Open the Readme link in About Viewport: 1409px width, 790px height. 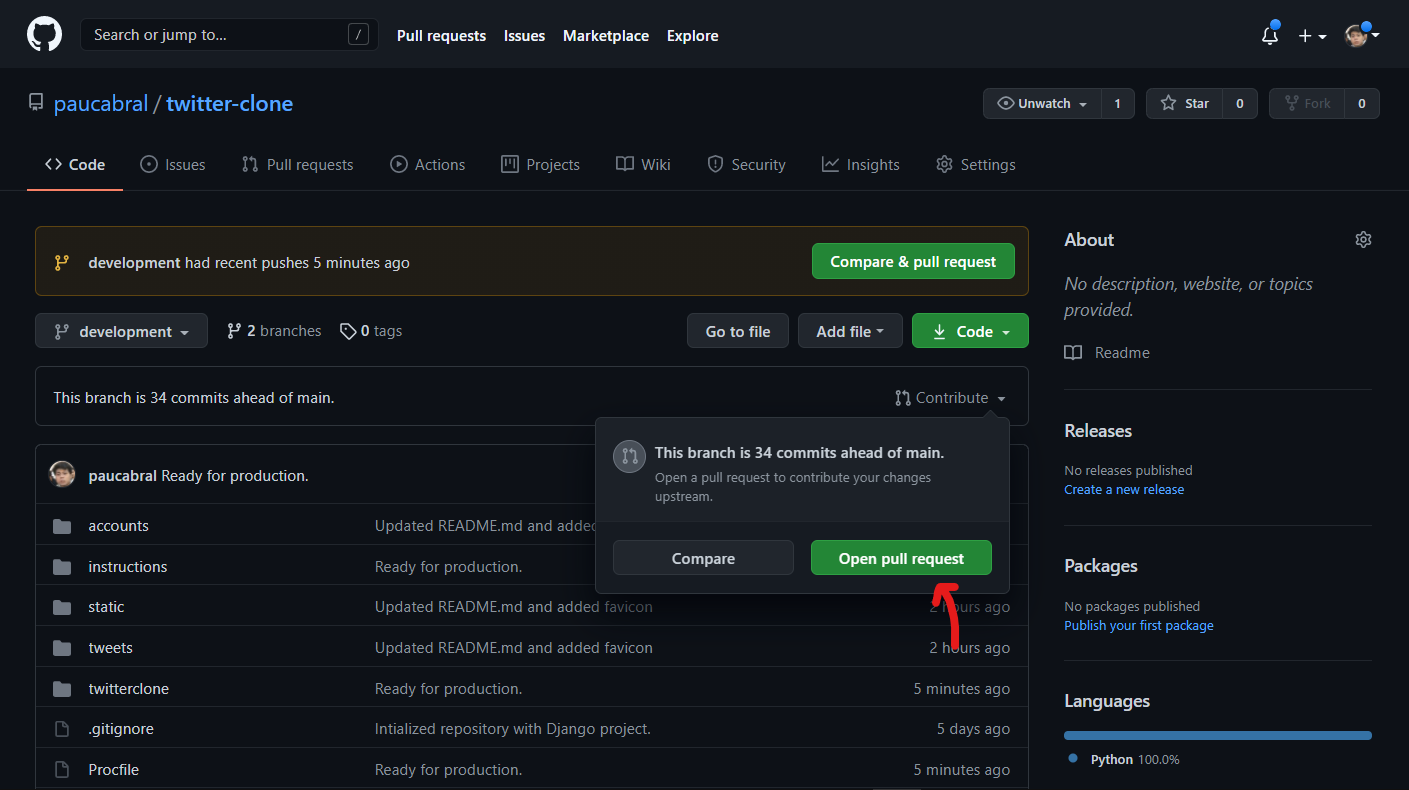click(1107, 353)
